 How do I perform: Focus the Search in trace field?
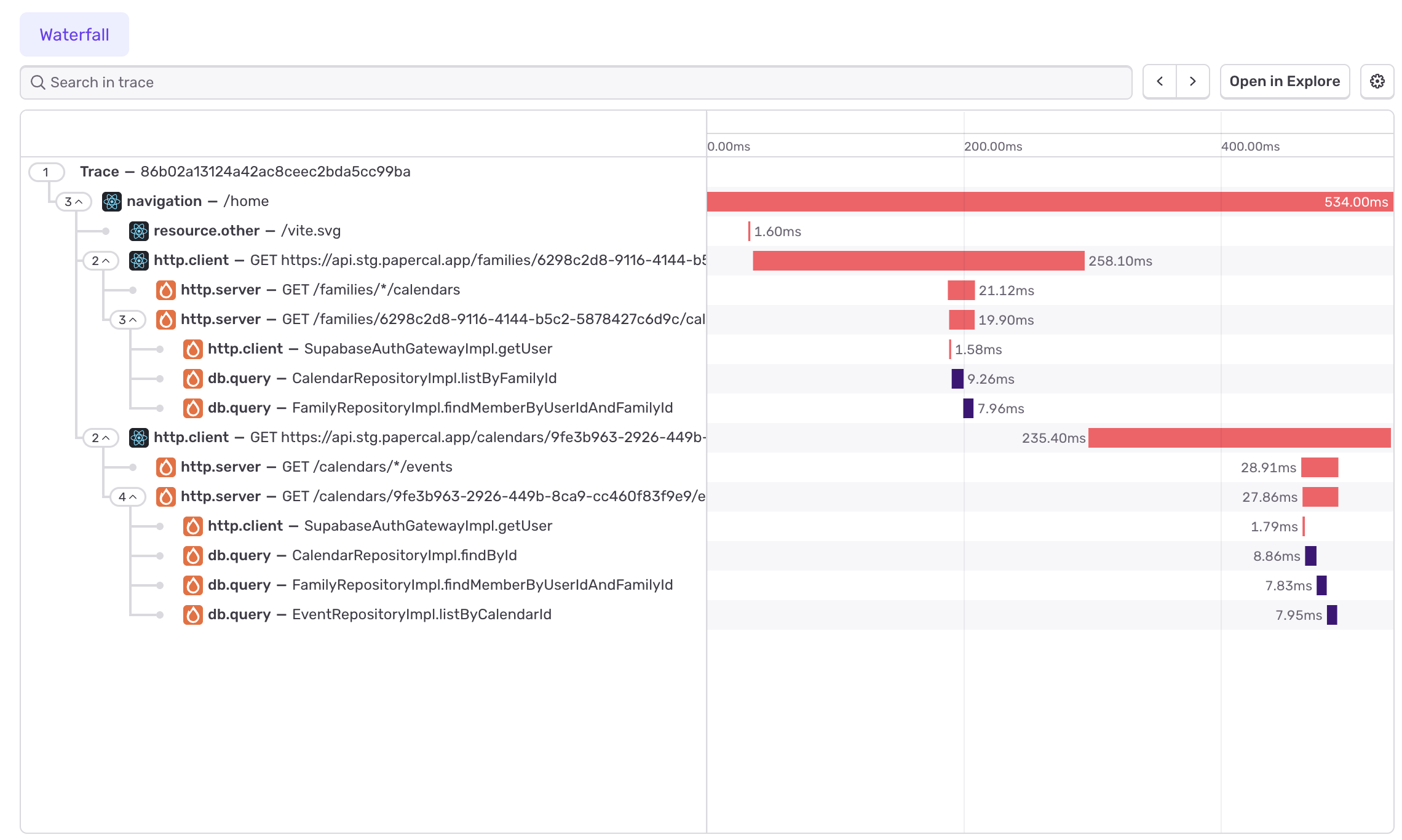[578, 82]
